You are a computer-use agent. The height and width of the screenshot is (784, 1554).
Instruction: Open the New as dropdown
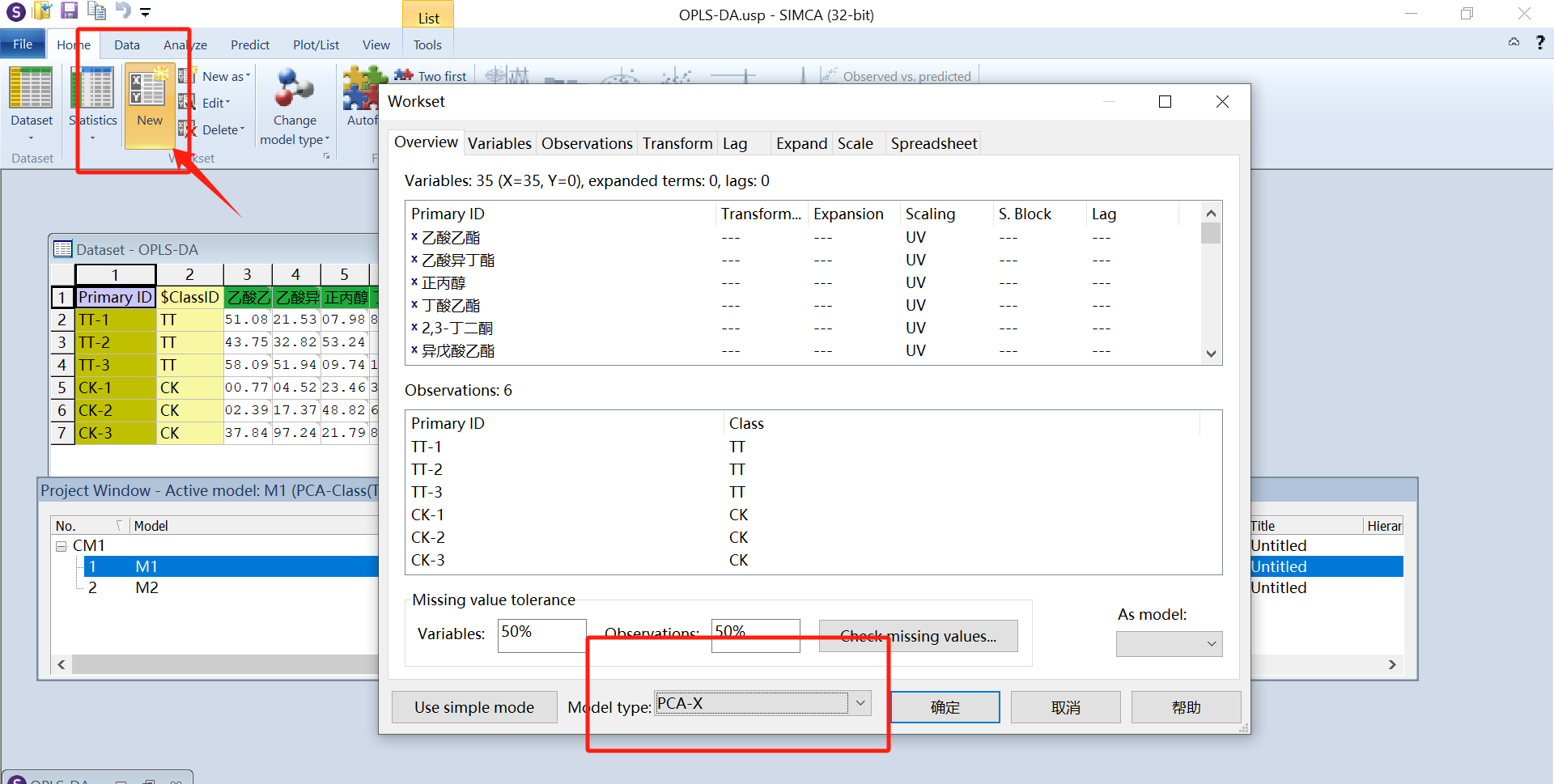pyautogui.click(x=225, y=76)
